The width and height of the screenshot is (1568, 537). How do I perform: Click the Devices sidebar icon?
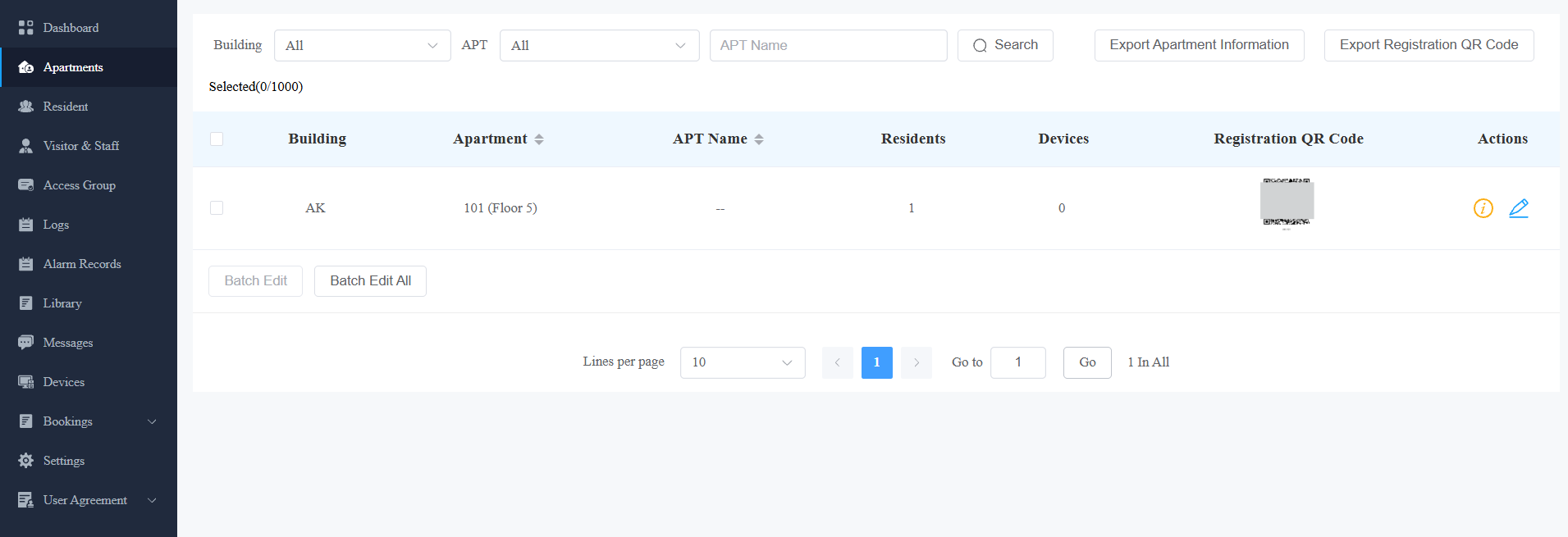coord(26,382)
